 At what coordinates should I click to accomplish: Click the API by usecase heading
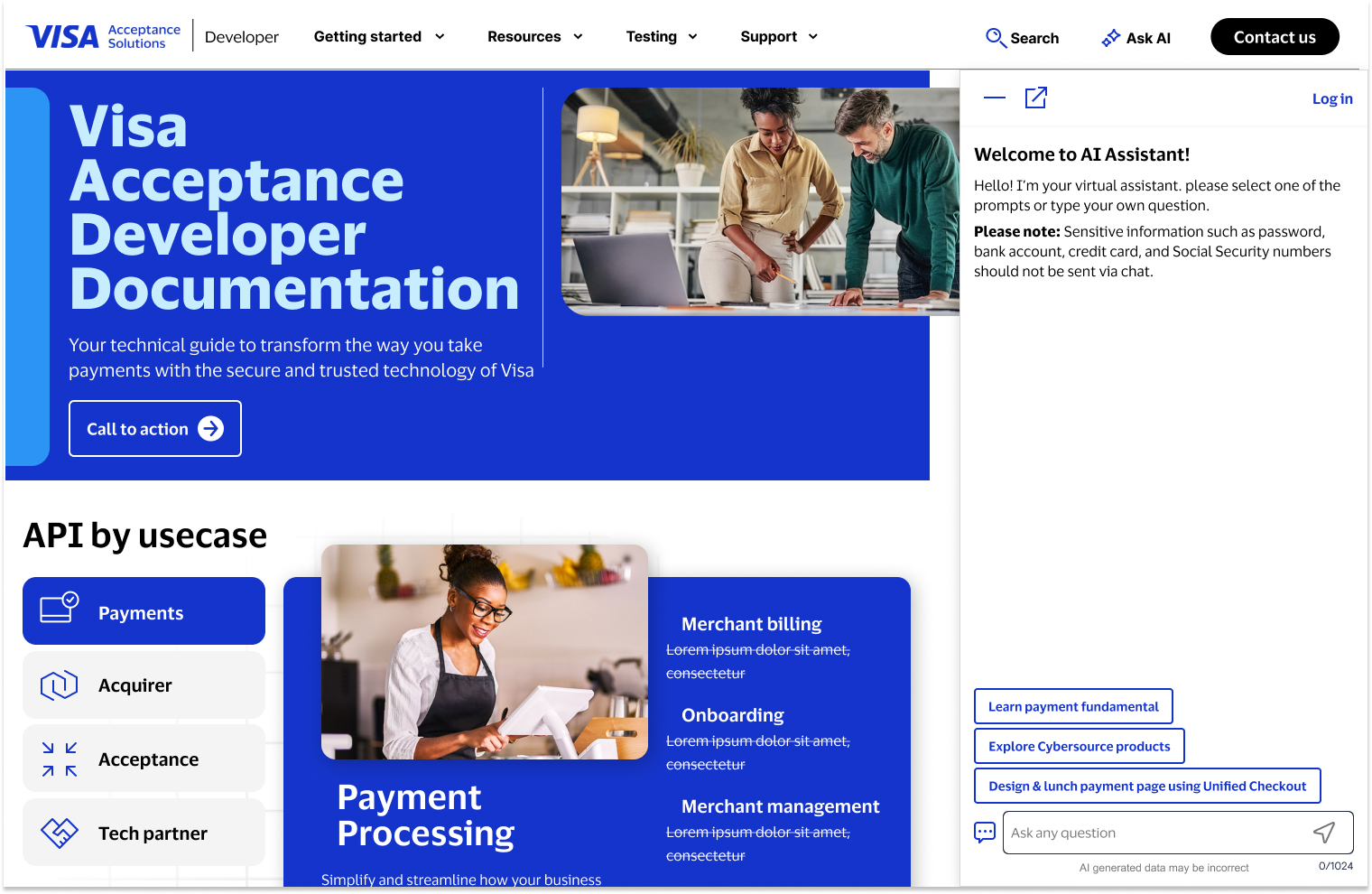[x=144, y=535]
